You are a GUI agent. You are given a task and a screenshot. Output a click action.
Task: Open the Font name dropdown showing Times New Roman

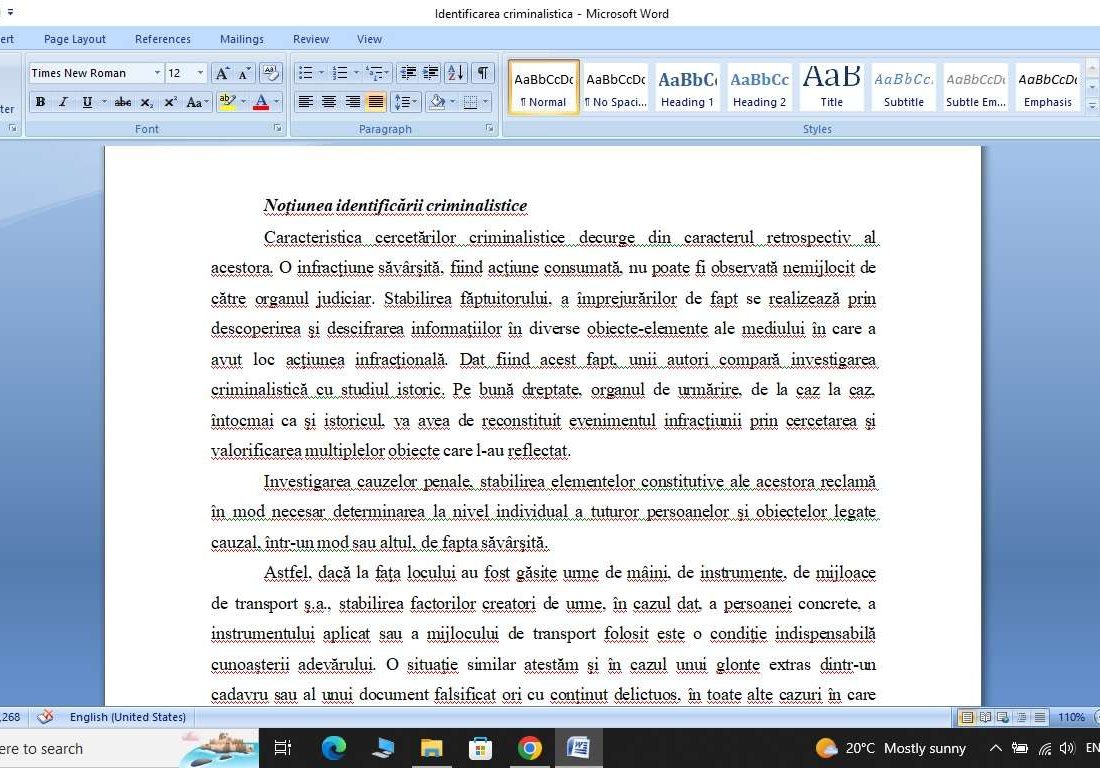pyautogui.click(x=157, y=72)
